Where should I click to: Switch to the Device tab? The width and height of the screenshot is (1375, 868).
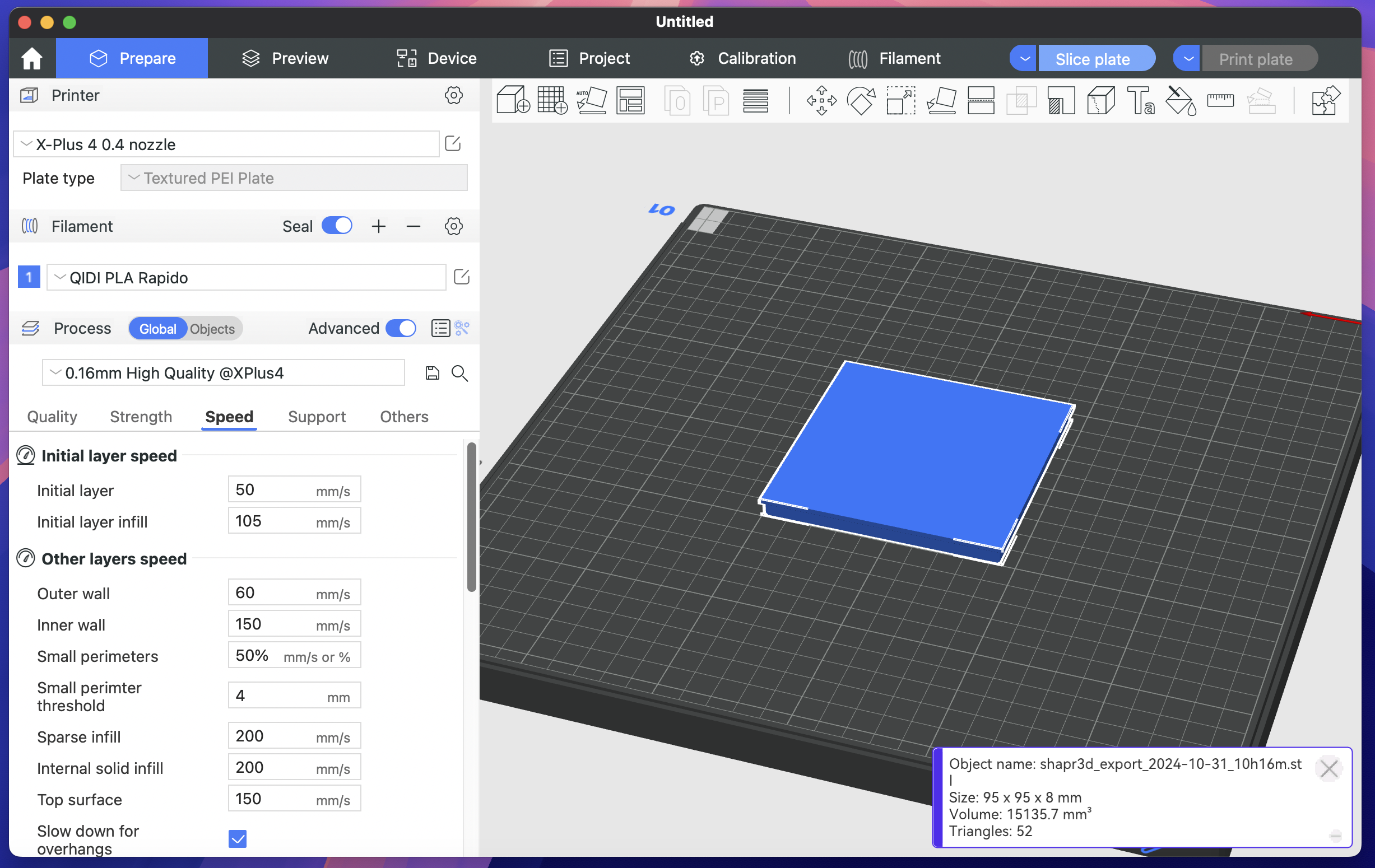click(437, 58)
